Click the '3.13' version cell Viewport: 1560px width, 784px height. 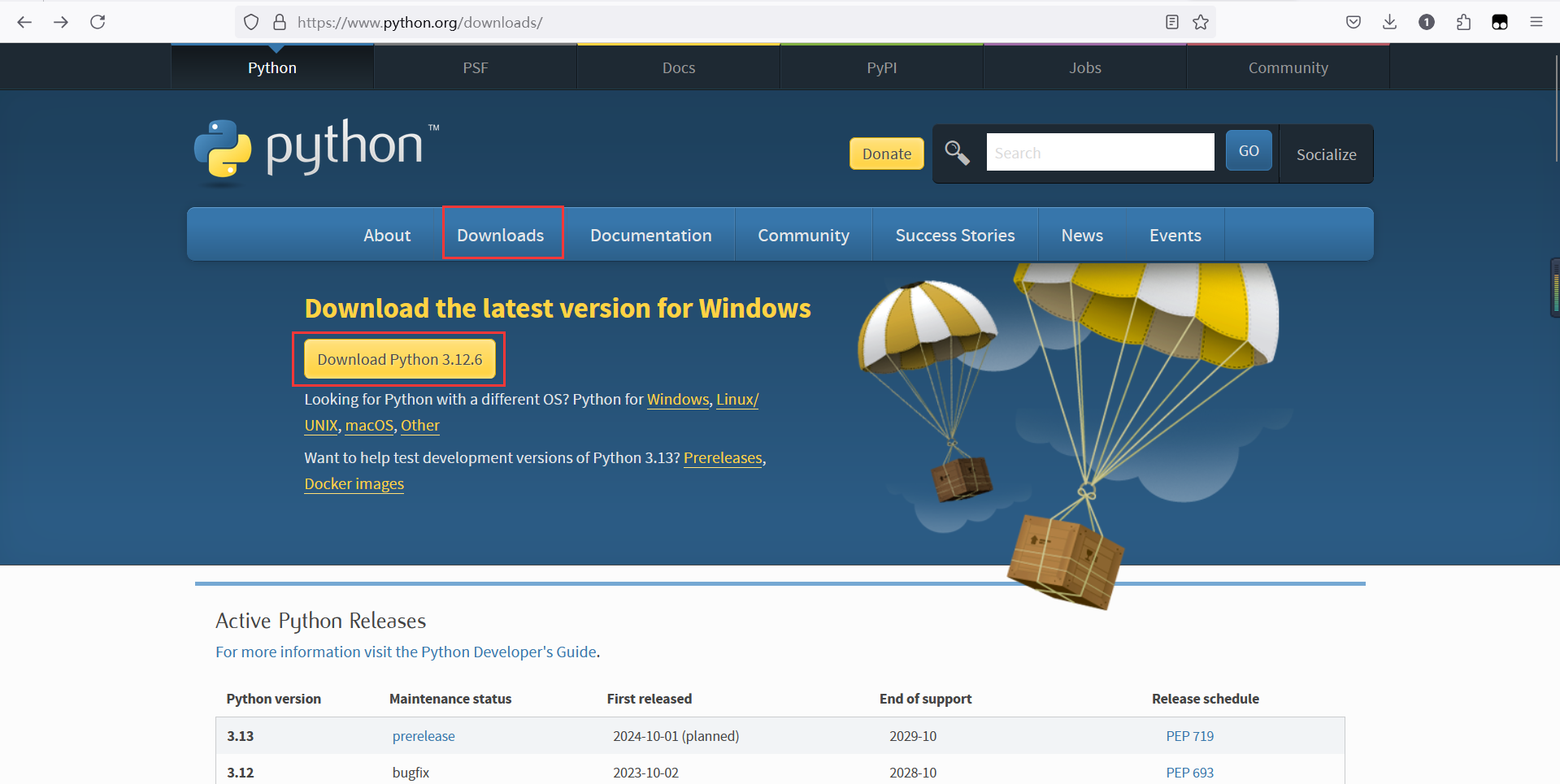[x=241, y=736]
